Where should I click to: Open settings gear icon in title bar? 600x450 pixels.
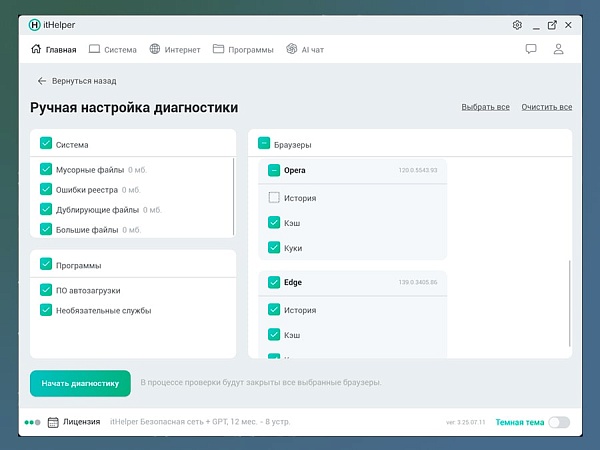tap(517, 24)
